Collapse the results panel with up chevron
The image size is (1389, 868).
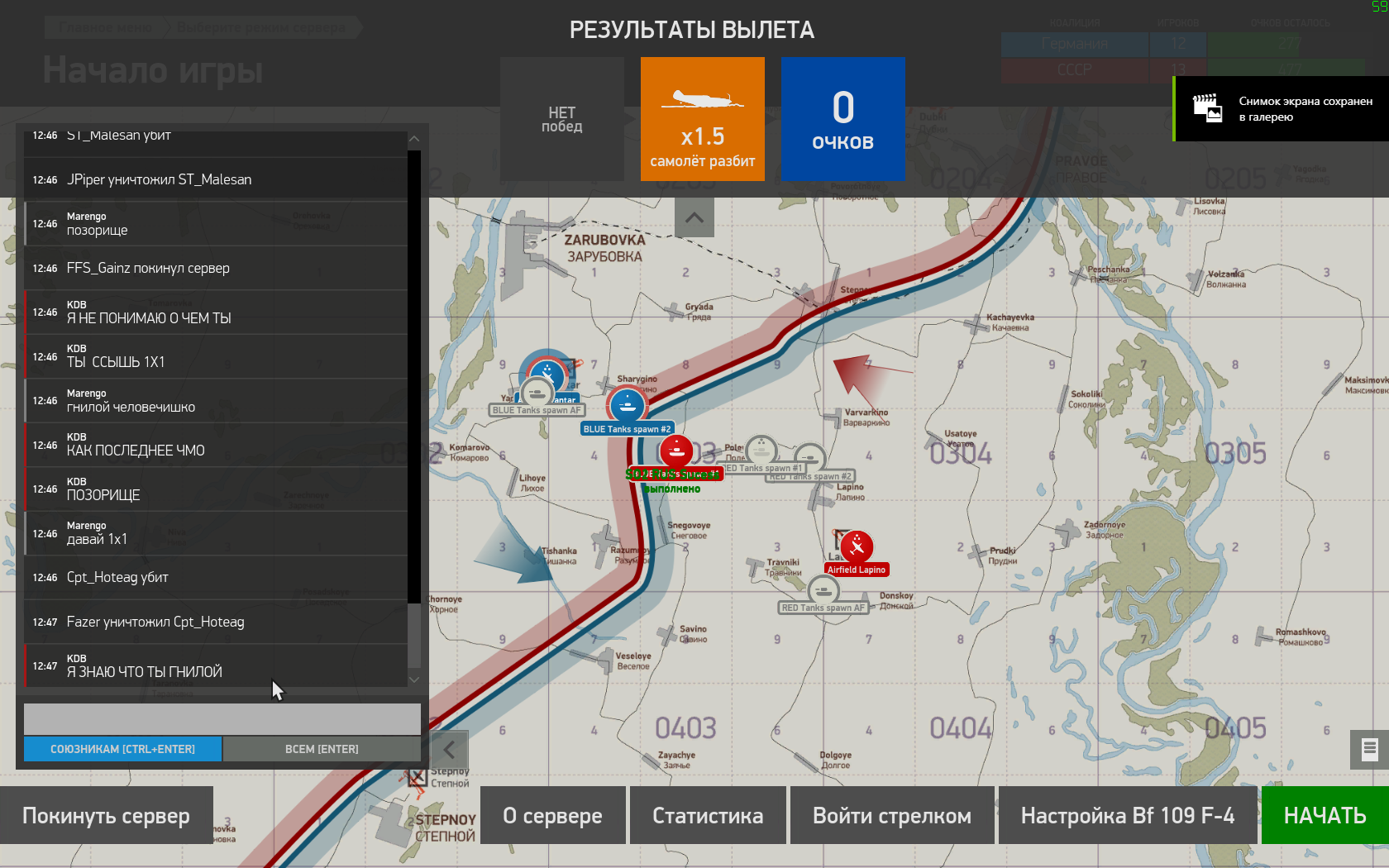(x=694, y=218)
